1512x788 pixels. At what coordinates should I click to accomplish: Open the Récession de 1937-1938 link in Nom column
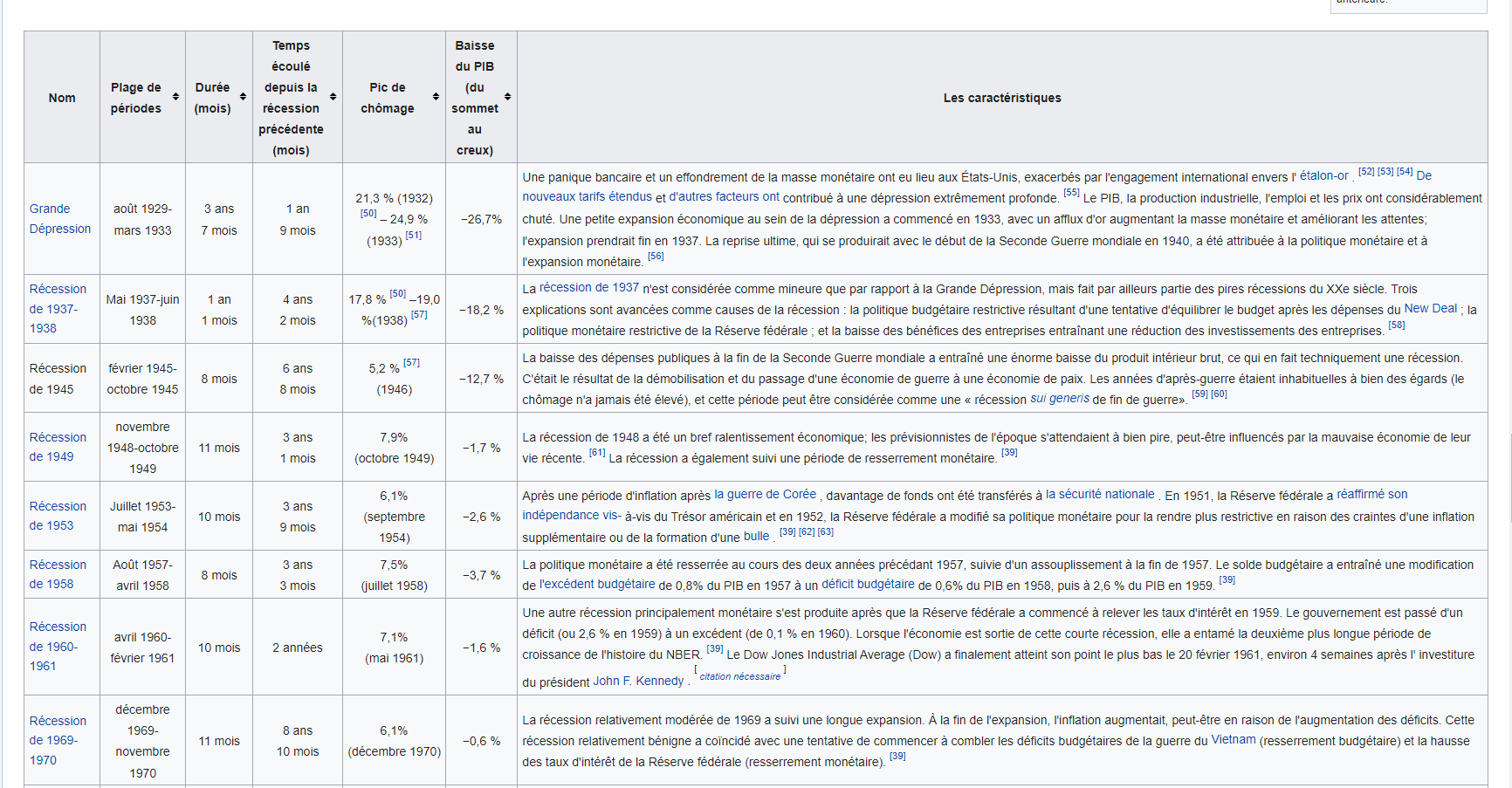pyautogui.click(x=58, y=309)
